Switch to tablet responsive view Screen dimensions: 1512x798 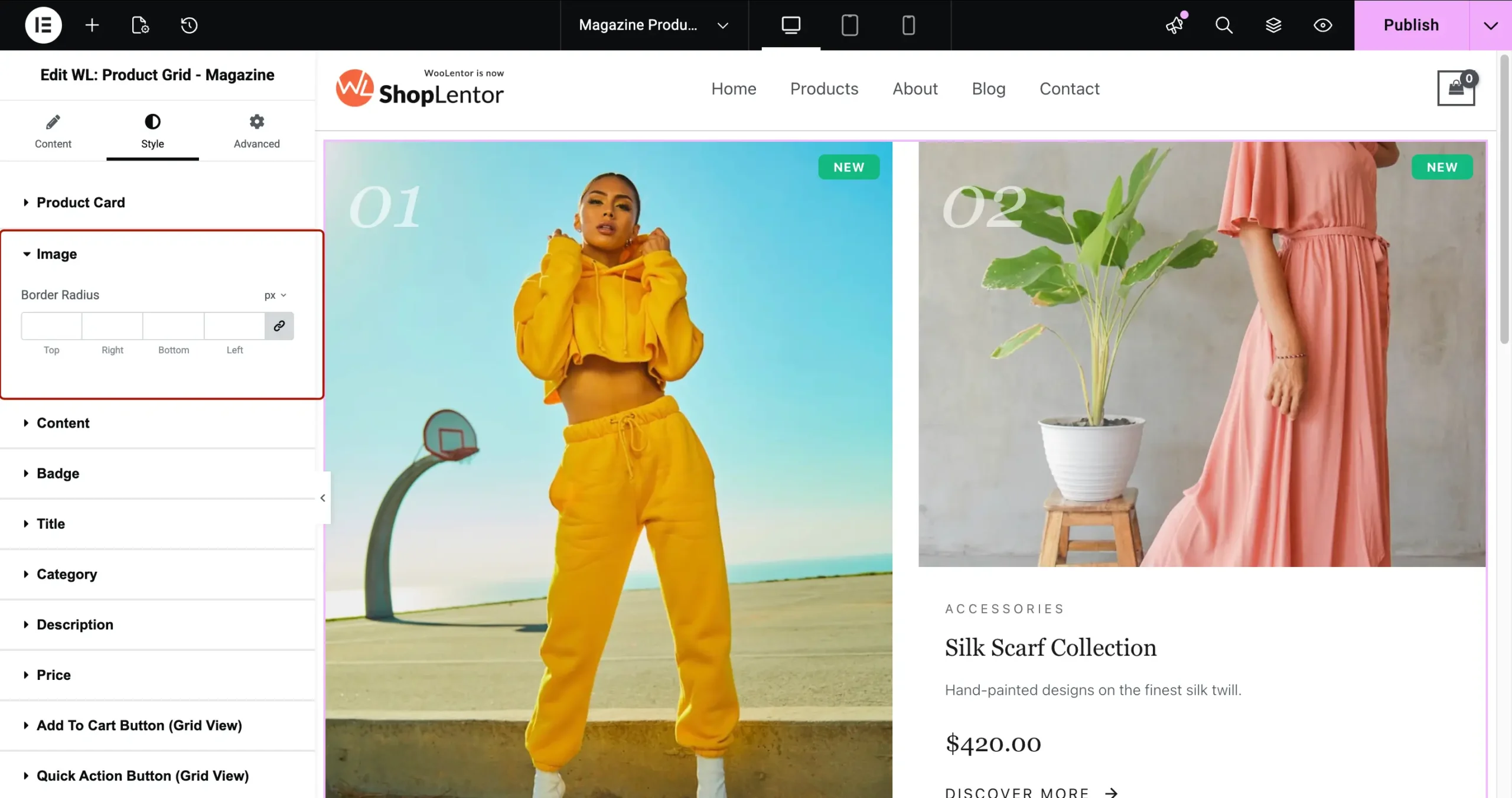[849, 25]
